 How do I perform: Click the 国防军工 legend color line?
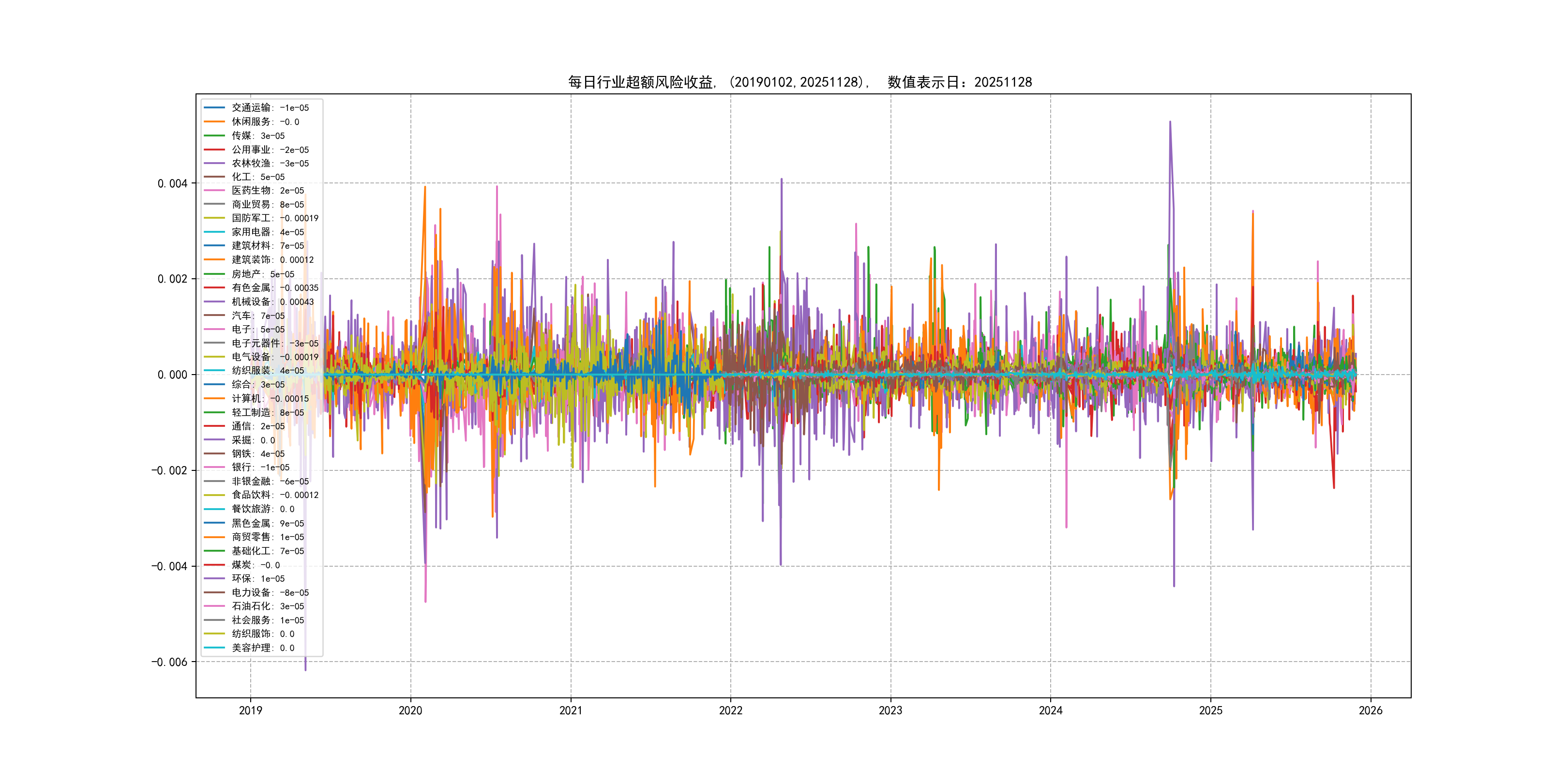point(213,218)
